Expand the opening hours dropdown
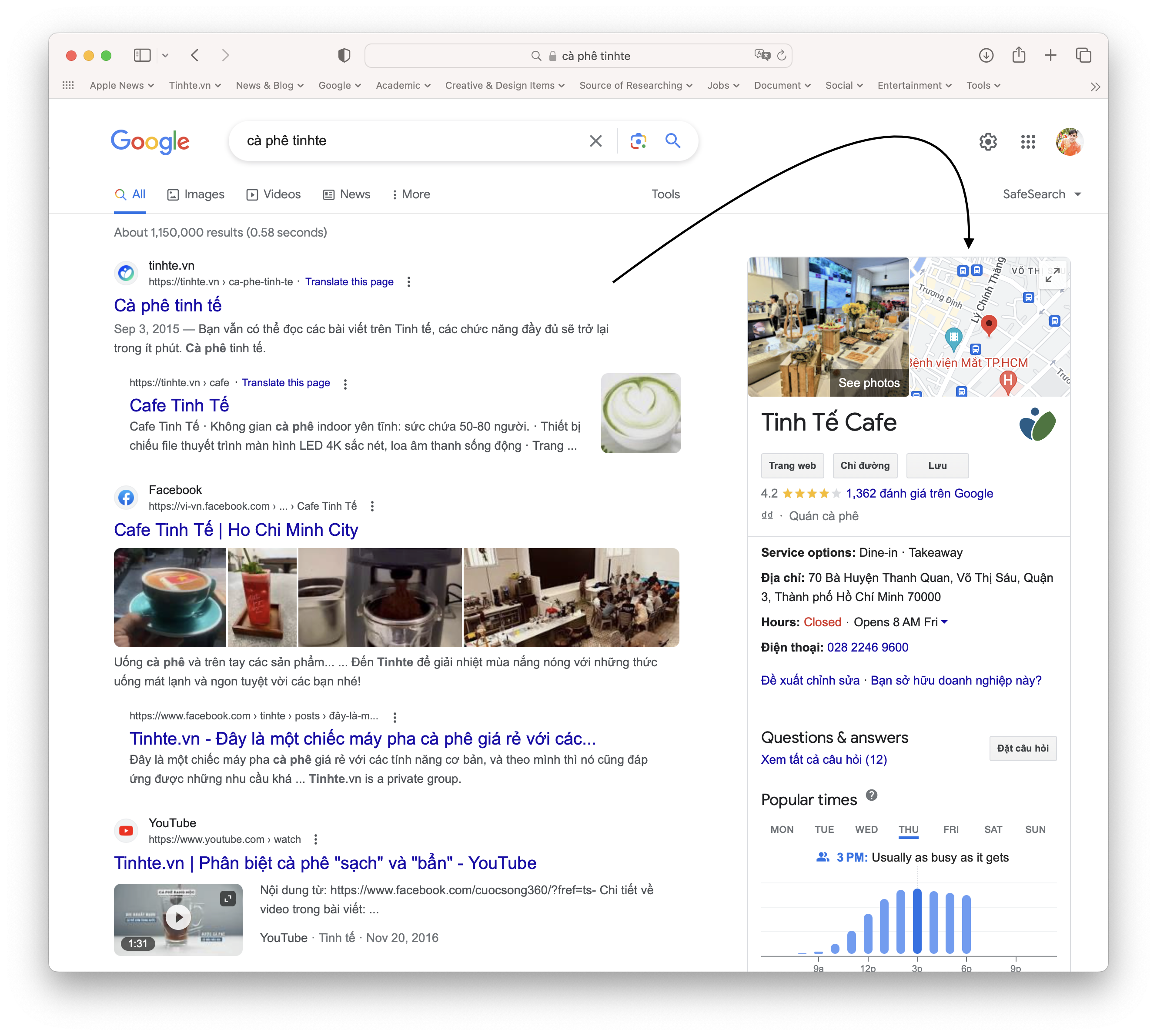Image resolution: width=1157 pixels, height=1036 pixels. [945, 622]
